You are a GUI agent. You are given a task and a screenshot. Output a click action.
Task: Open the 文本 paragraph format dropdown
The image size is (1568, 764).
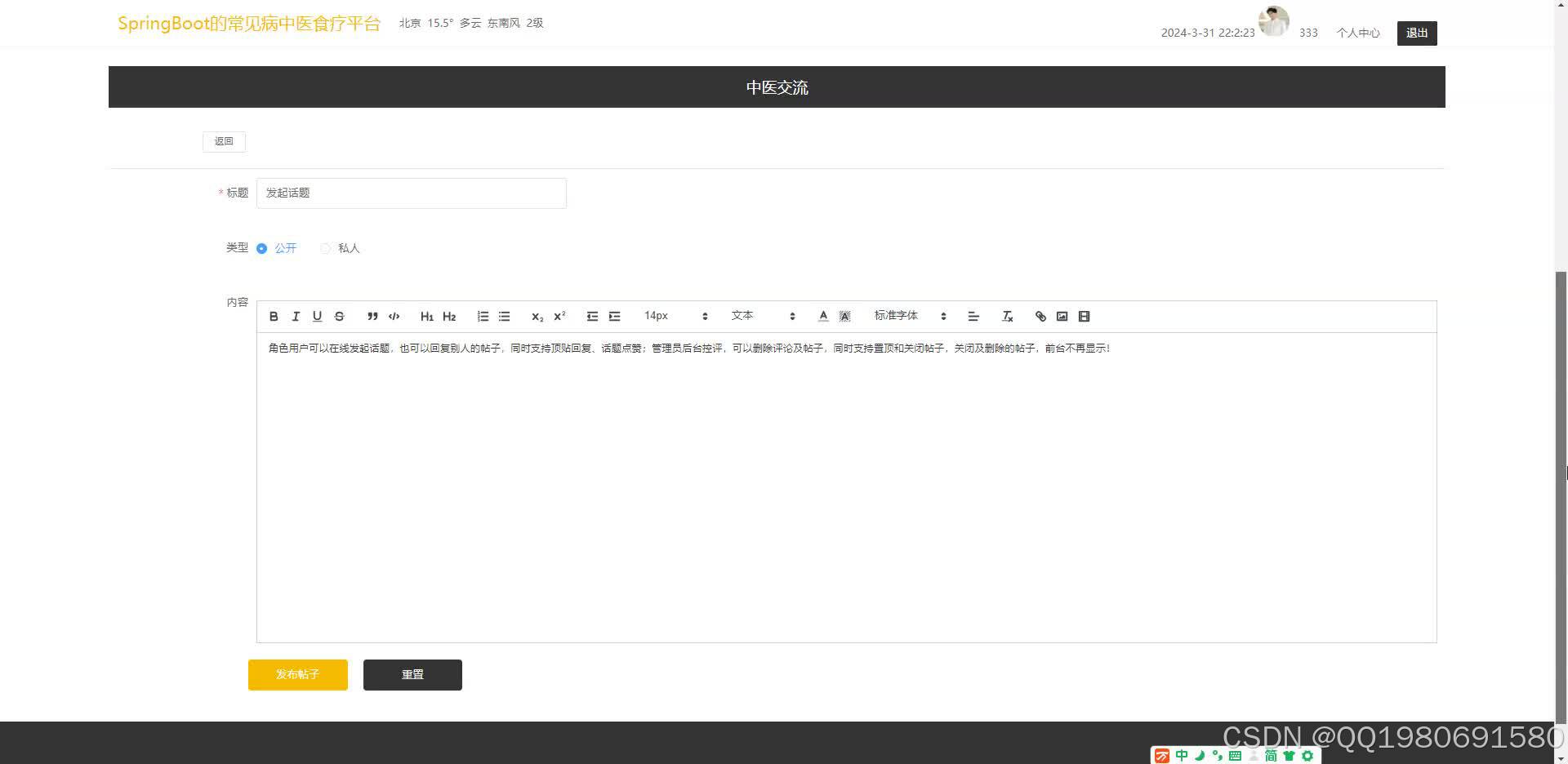pyautogui.click(x=759, y=316)
